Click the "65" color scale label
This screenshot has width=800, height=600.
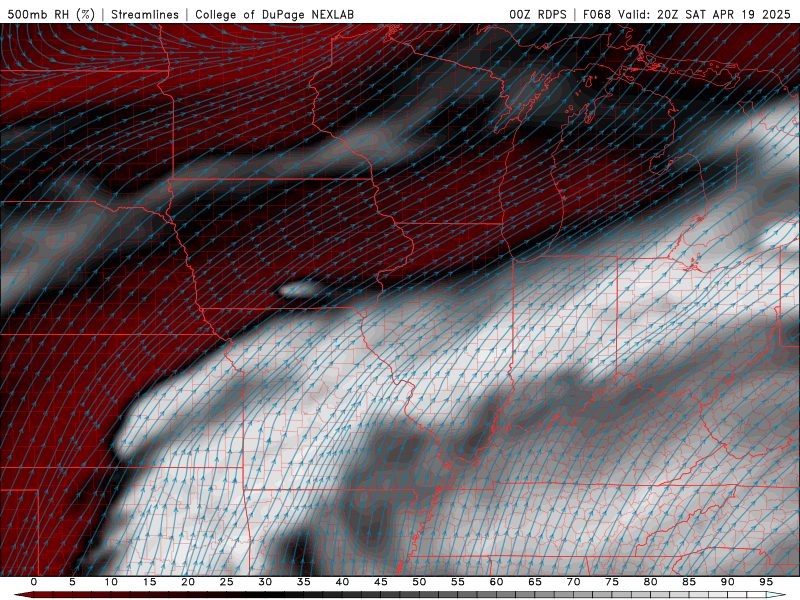tap(535, 582)
